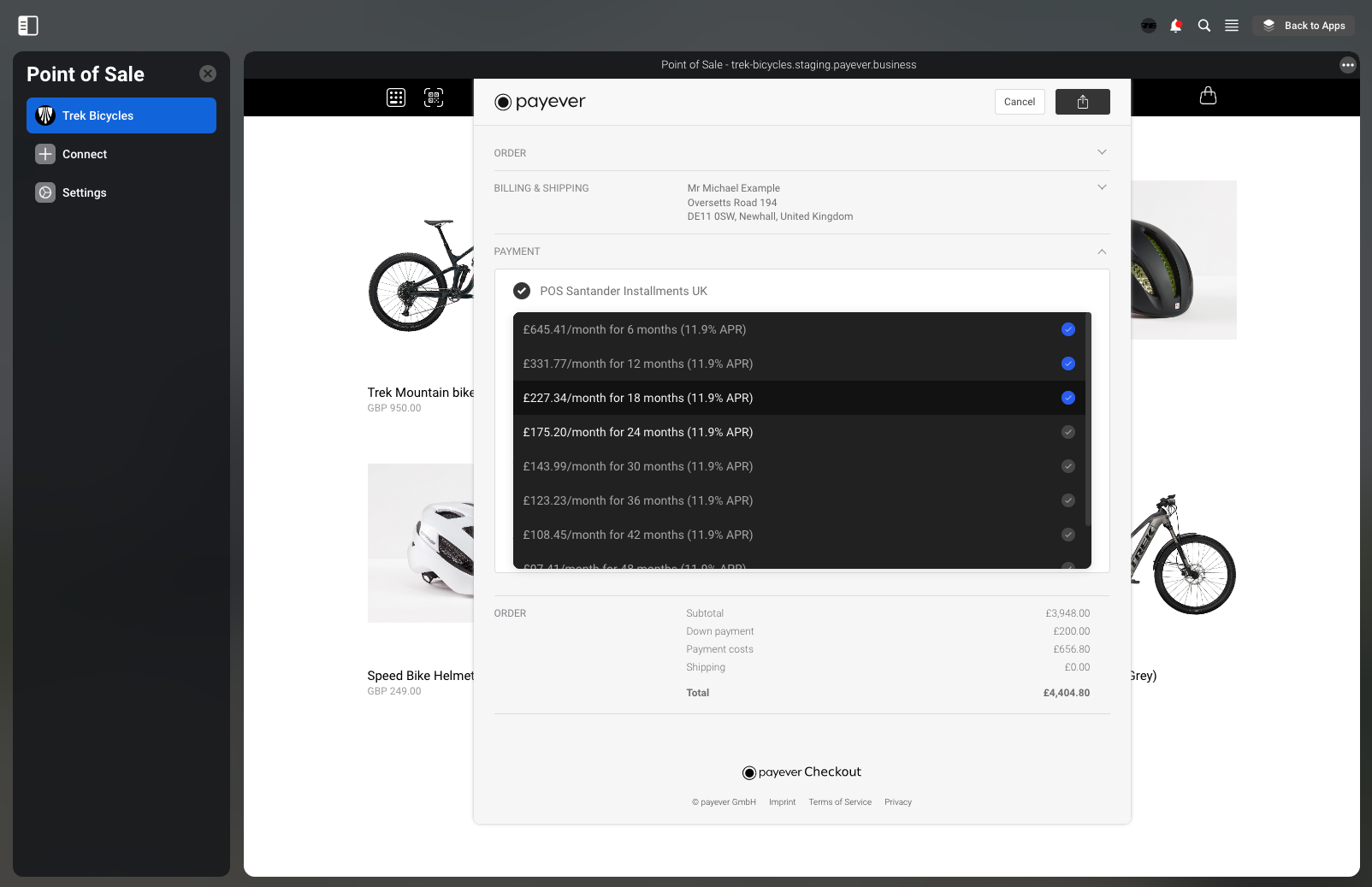1372x887 pixels.
Task: Open Terms of Service link
Action: click(x=840, y=802)
